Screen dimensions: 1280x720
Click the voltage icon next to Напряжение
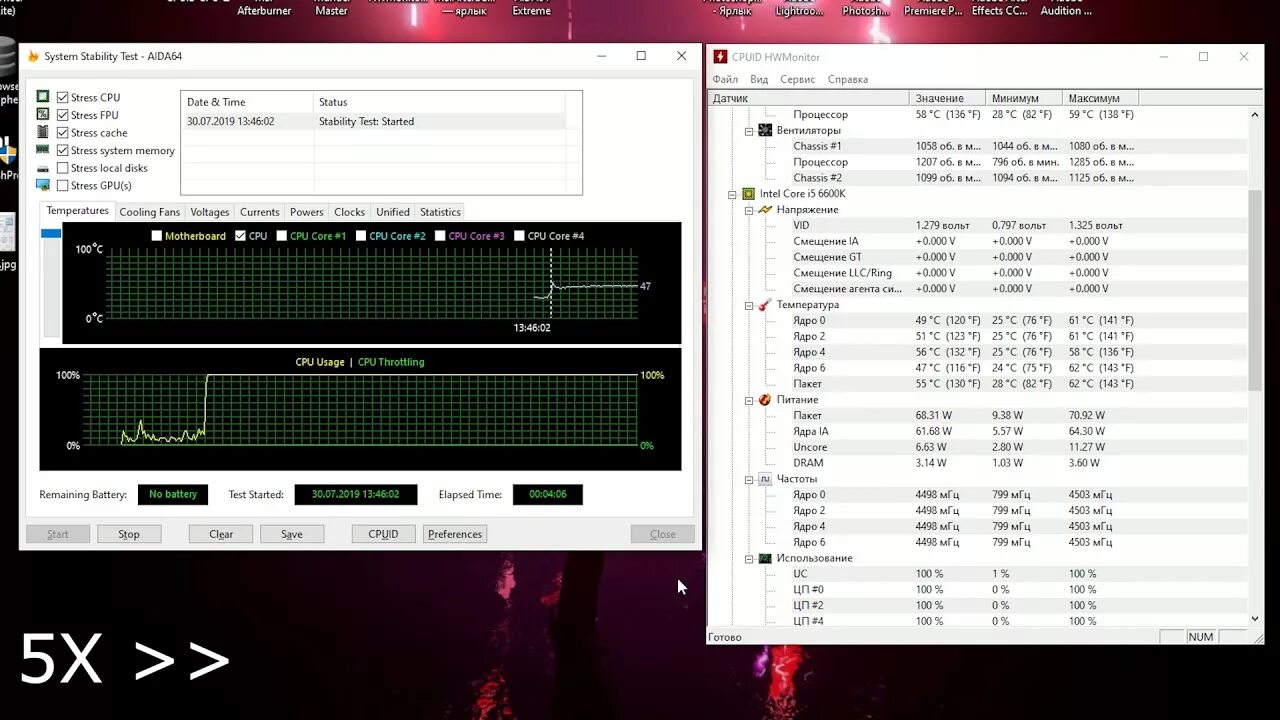pyautogui.click(x=765, y=209)
